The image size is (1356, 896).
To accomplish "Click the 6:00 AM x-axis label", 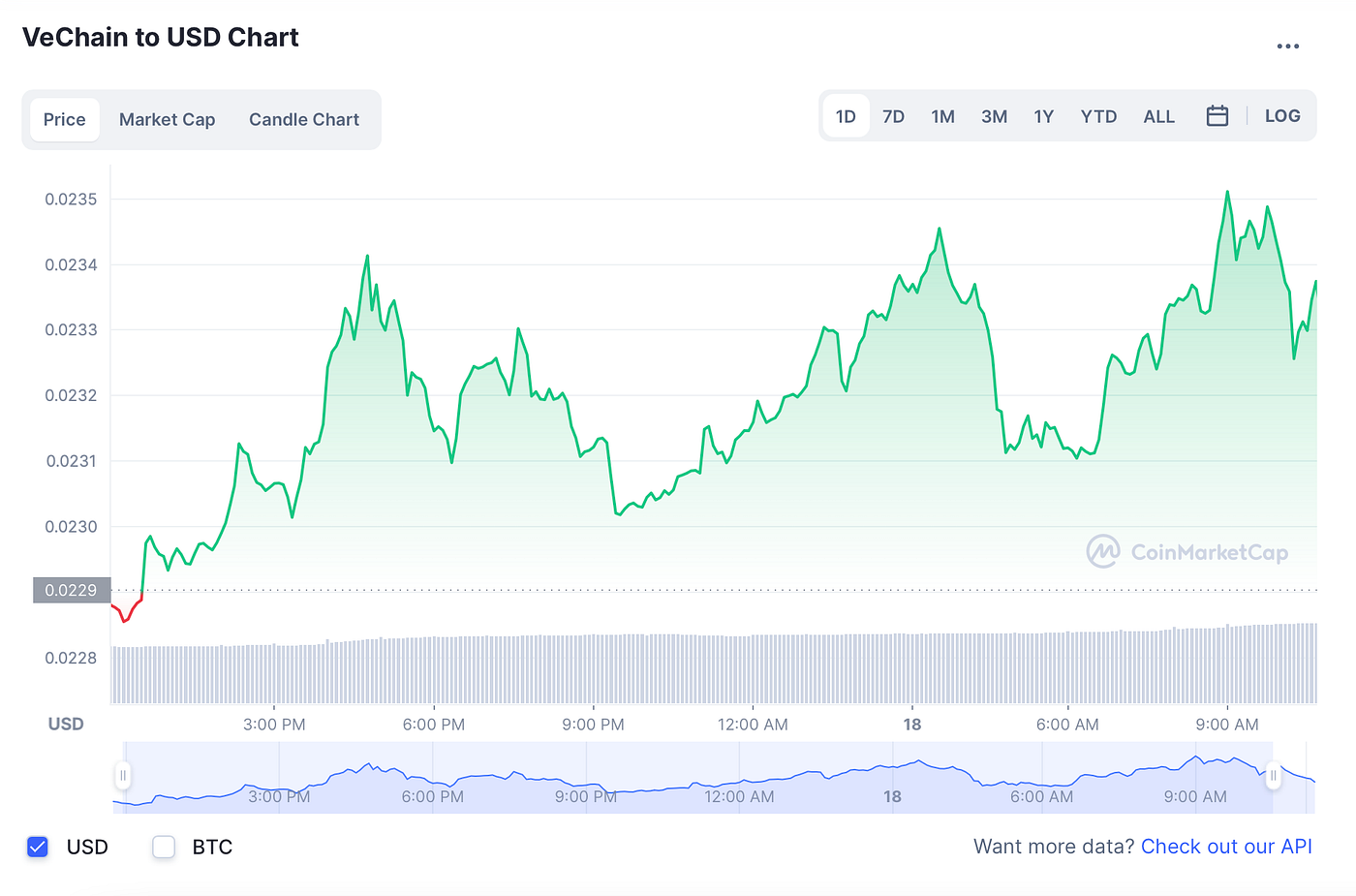I will click(1067, 725).
